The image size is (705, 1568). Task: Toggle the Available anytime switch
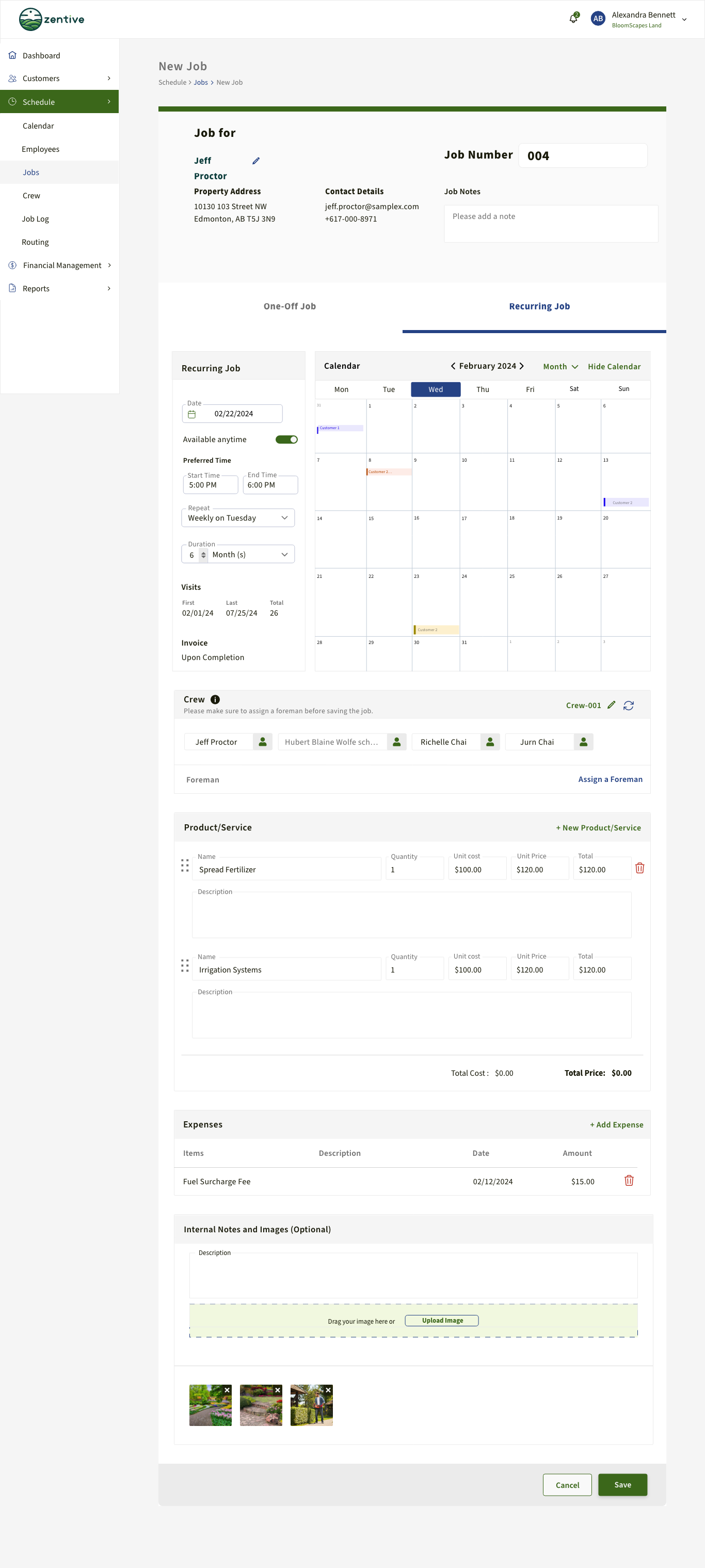point(286,440)
